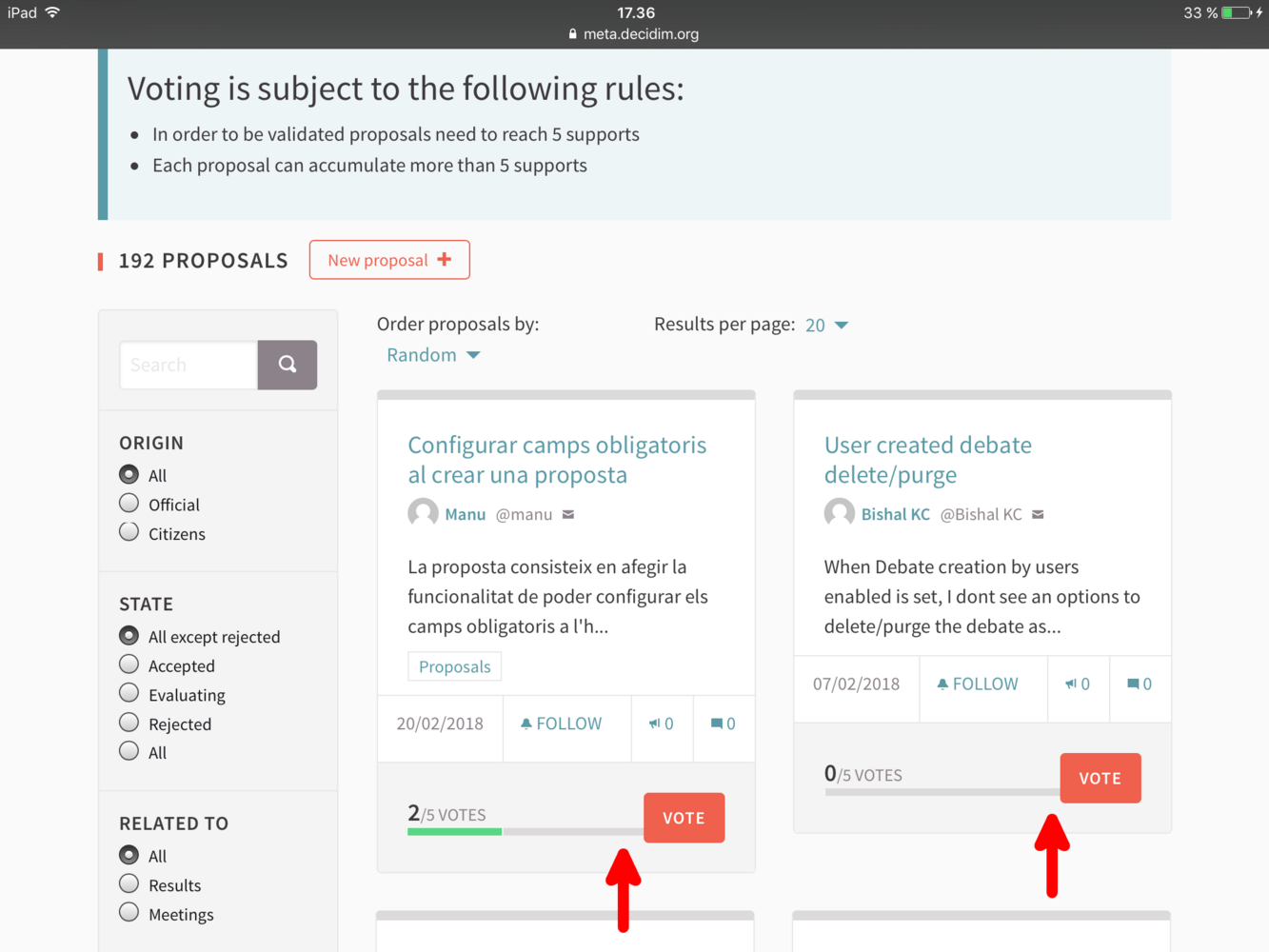Click Manu's profile avatar icon
The image size is (1269, 952).
tap(423, 514)
